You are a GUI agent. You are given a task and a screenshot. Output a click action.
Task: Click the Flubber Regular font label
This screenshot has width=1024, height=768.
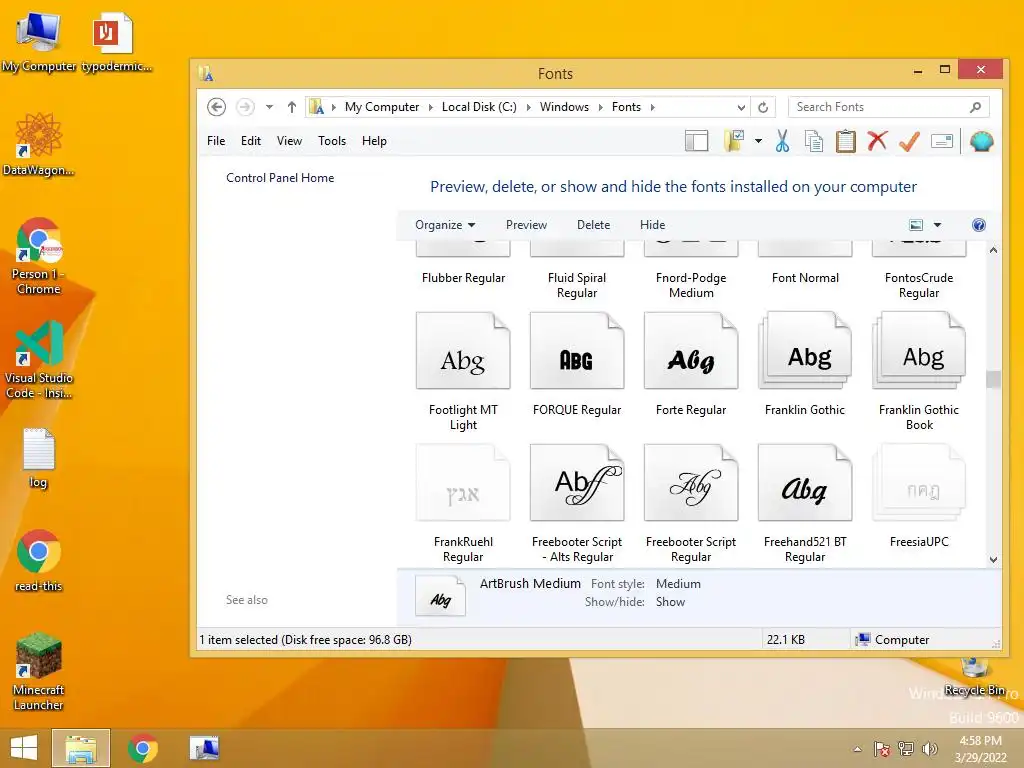click(463, 278)
